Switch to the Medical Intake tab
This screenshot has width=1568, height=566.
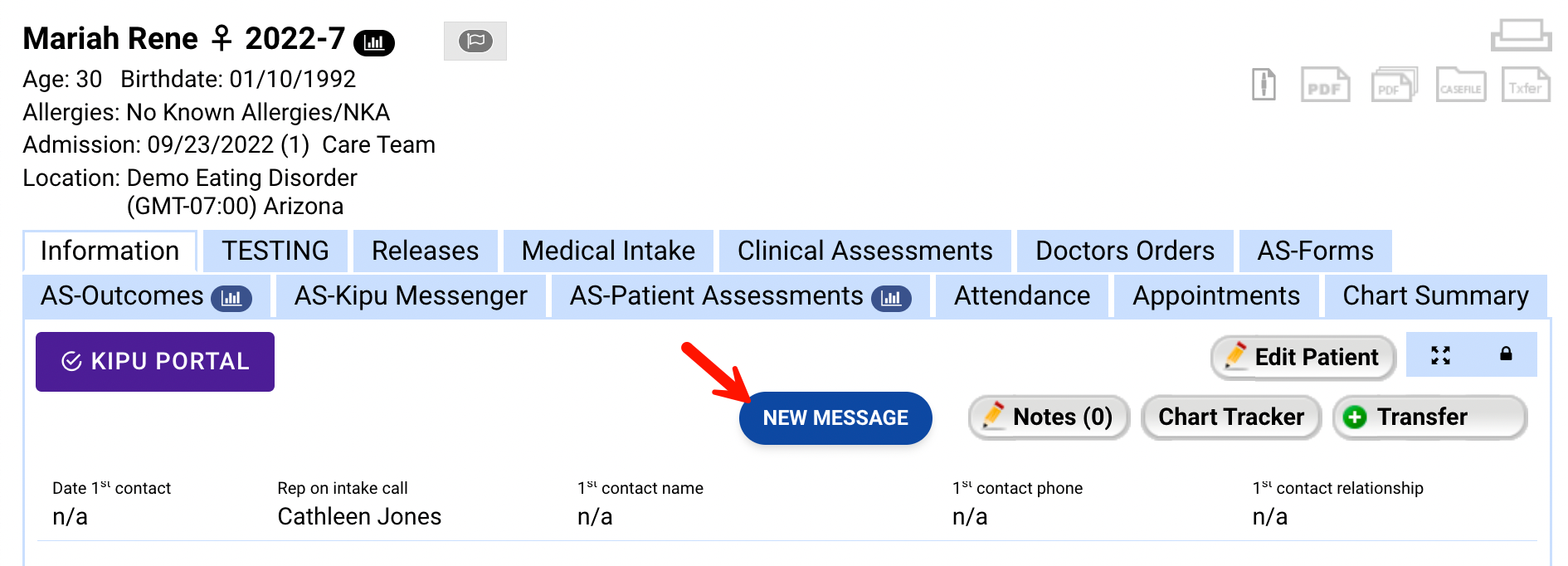(x=608, y=251)
